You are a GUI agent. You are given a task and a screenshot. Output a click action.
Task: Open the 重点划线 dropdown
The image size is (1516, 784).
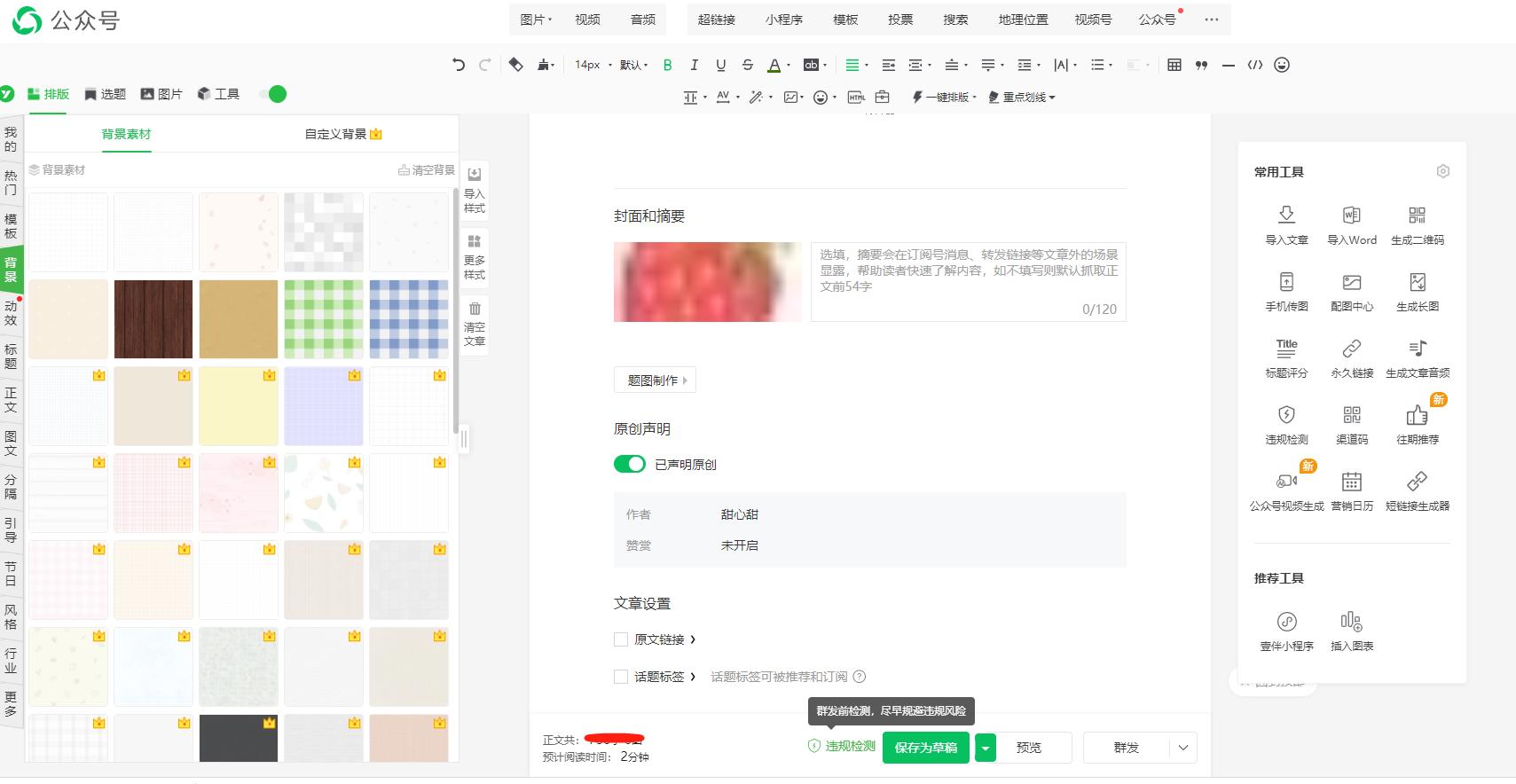click(x=1022, y=97)
